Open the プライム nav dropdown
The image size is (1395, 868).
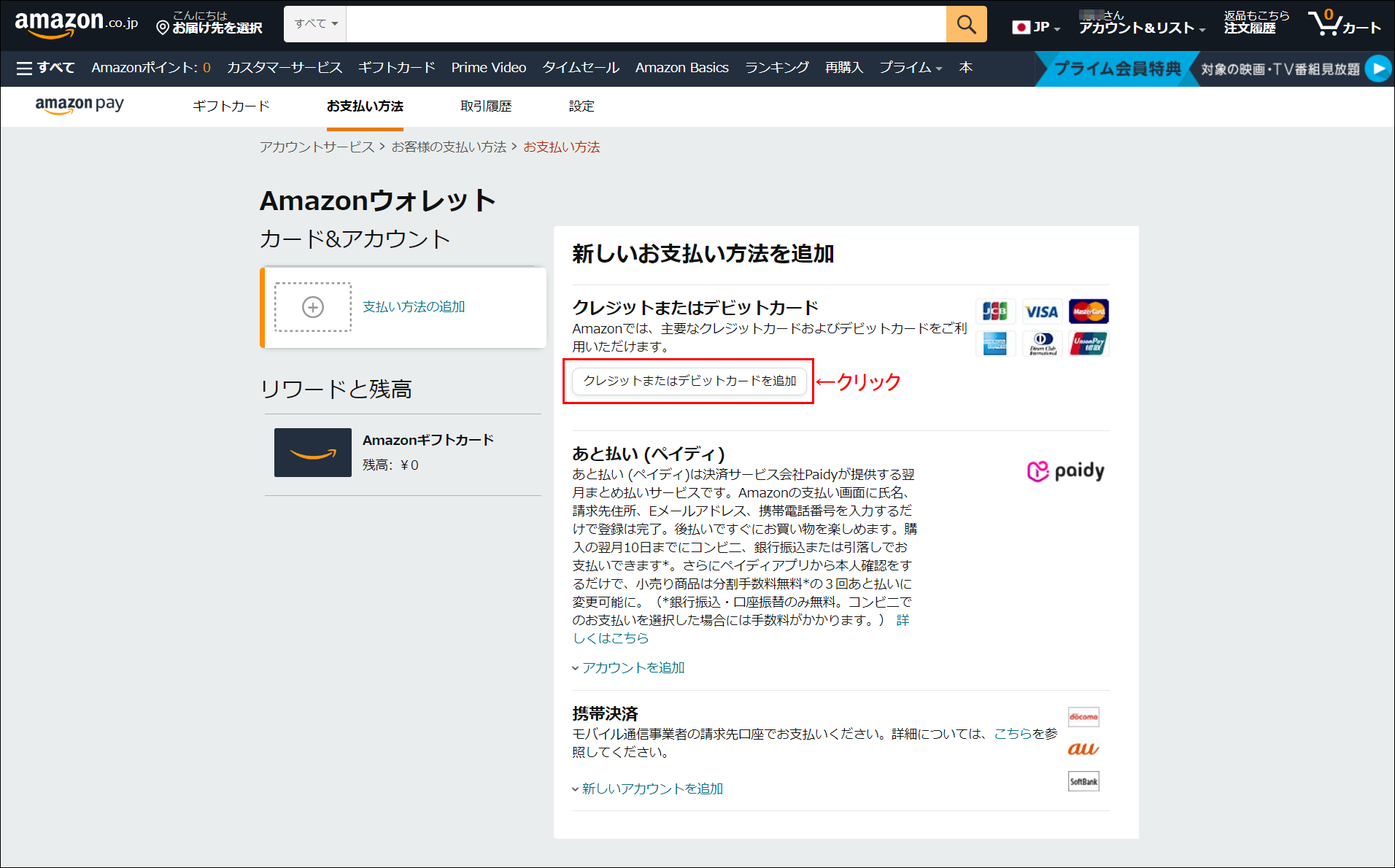click(x=911, y=68)
